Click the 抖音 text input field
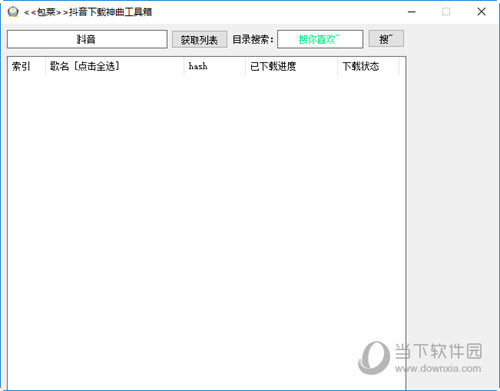Image resolution: width=500 pixels, height=391 pixels. pyautogui.click(x=87, y=39)
